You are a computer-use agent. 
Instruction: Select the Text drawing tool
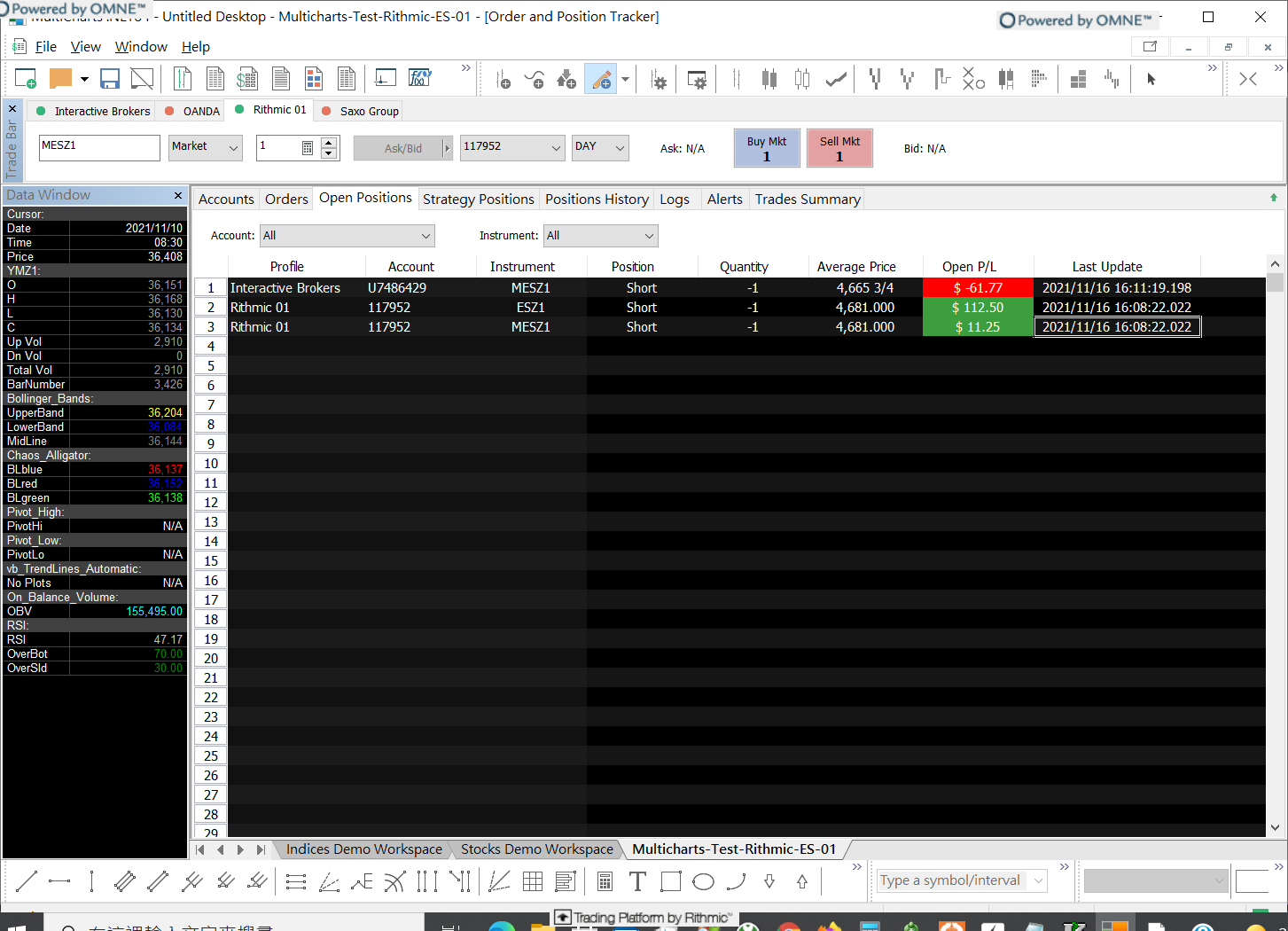pos(637,881)
